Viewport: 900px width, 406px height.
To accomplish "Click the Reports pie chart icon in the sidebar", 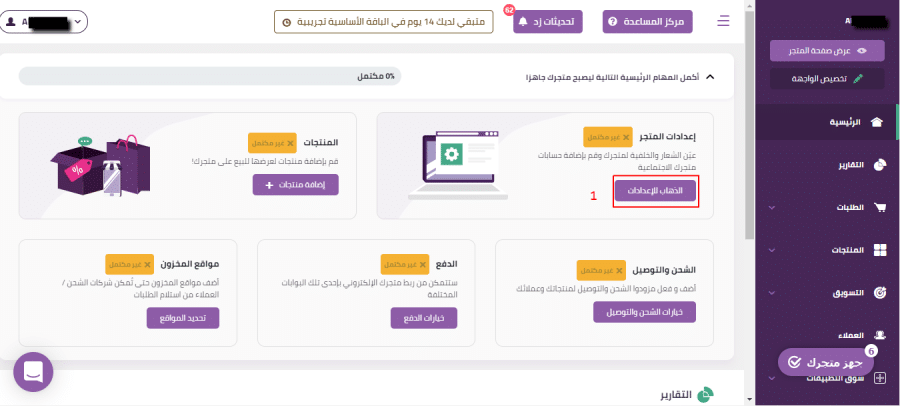I will [x=879, y=165].
